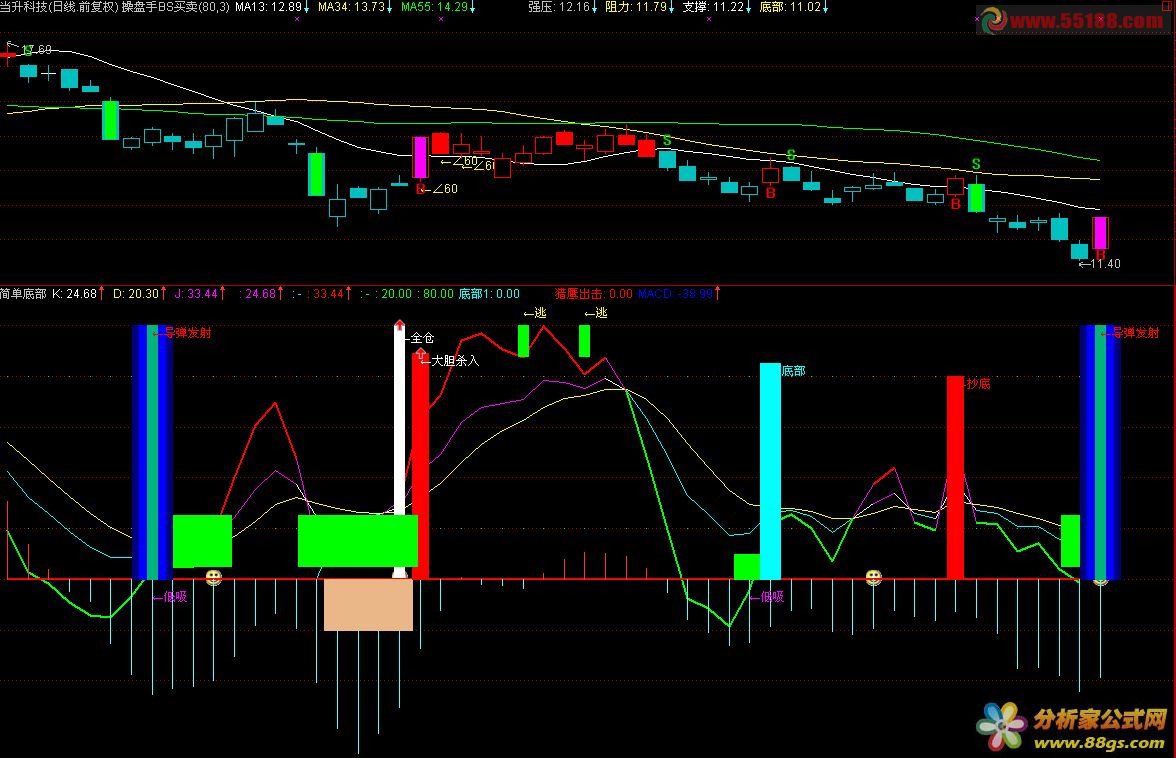Click the J: 33.44 value
The height and width of the screenshot is (758, 1176).
(x=196, y=294)
